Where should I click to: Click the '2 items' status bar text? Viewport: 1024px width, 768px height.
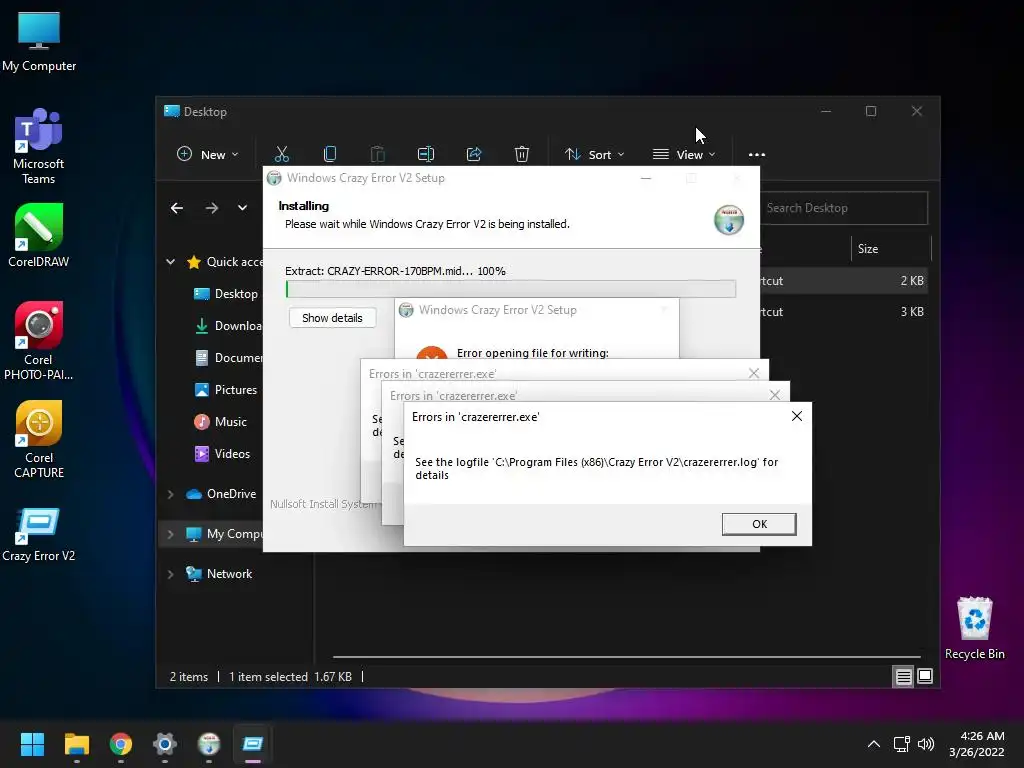(x=189, y=677)
